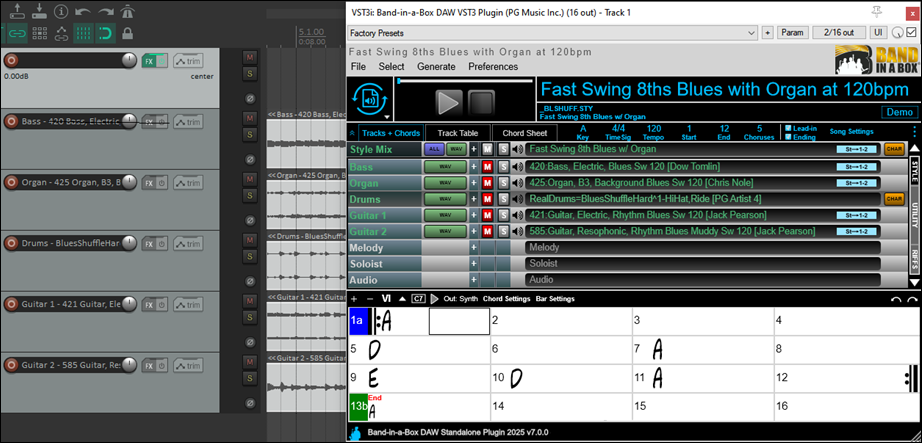Viewport: 922px width, 443px height.
Task: Open the File menu in Band-in-a-Box
Action: pyautogui.click(x=358, y=66)
